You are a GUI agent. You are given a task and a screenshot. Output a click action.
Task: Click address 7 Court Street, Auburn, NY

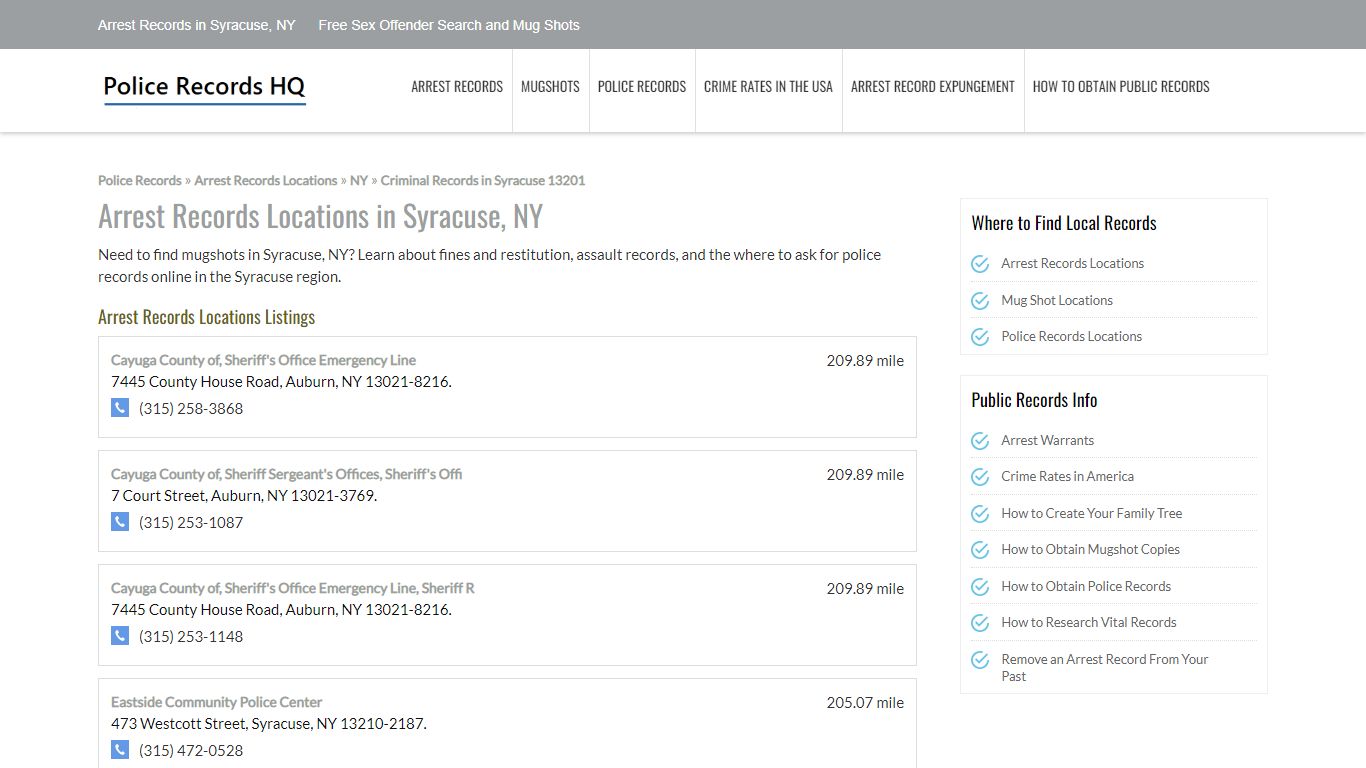[244, 495]
